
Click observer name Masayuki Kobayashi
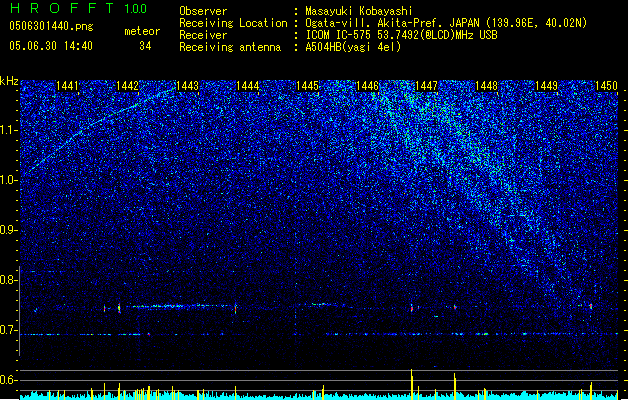(359, 11)
